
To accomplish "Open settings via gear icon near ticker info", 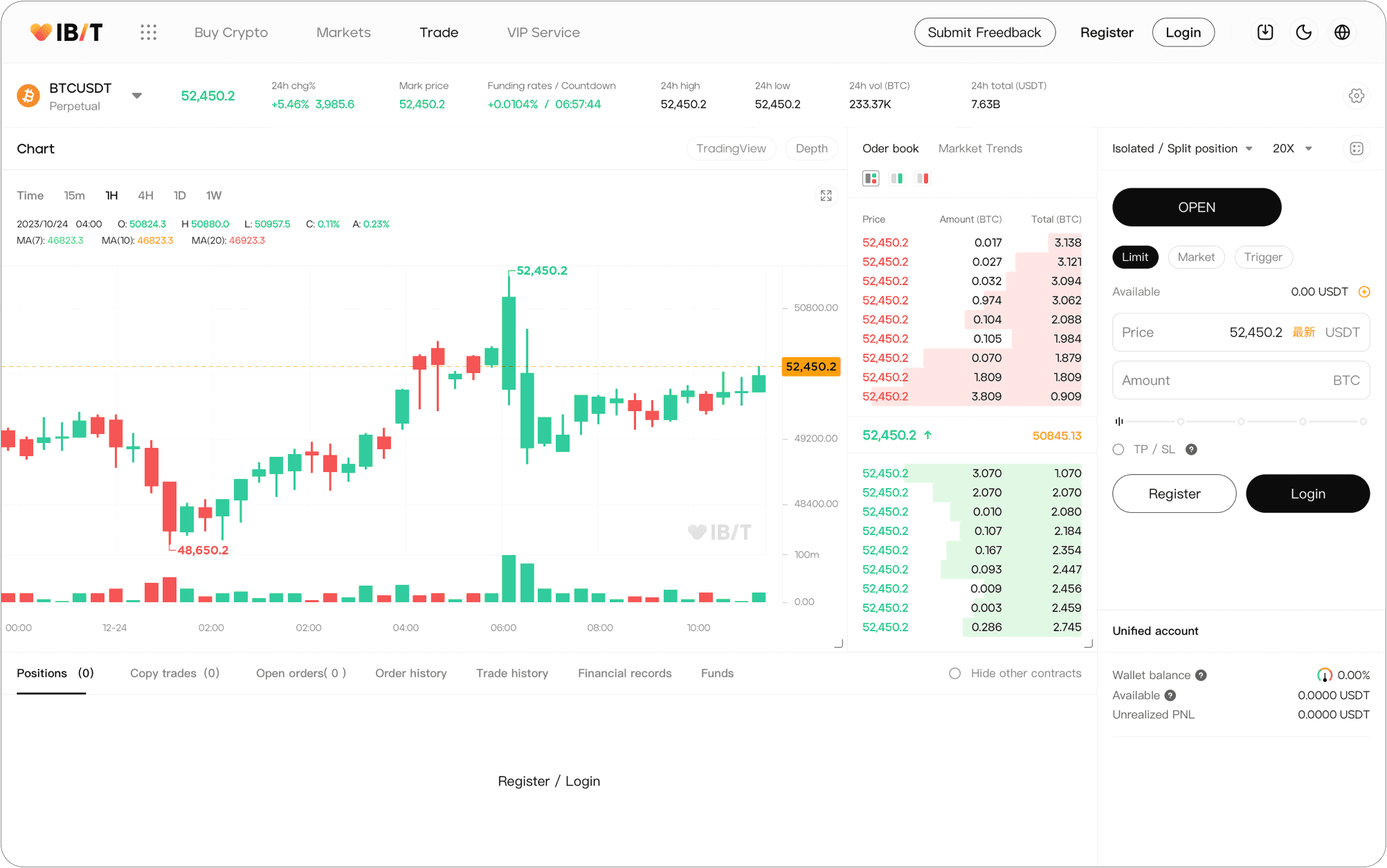I will tap(1356, 96).
